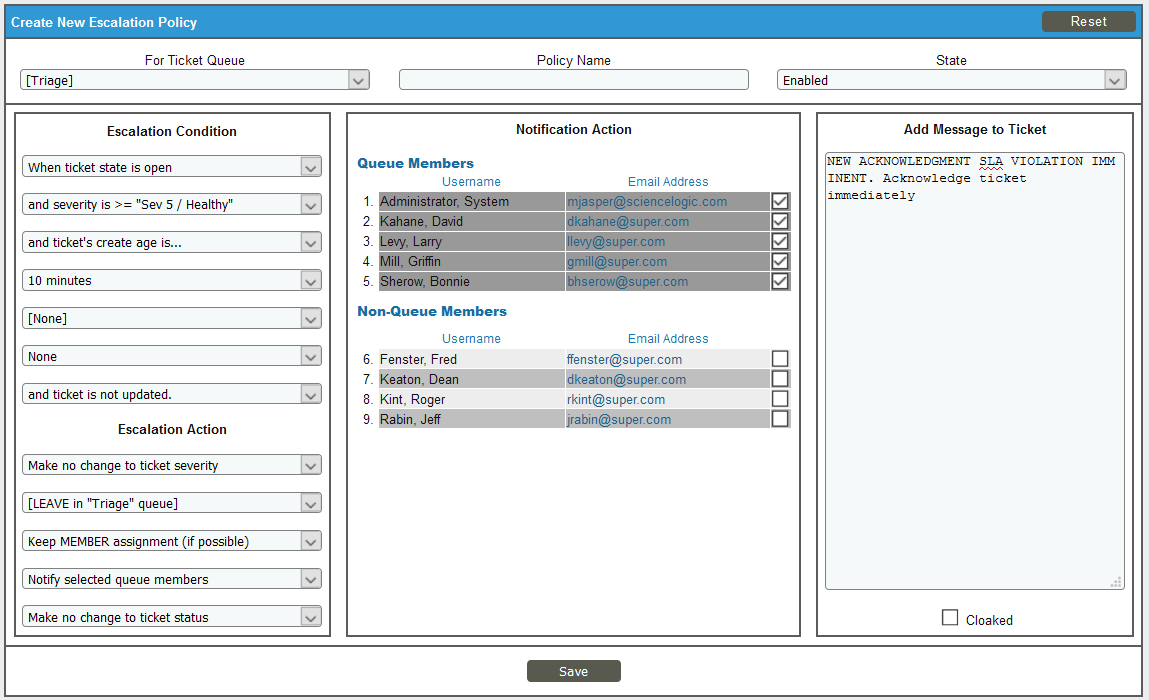Click the message text area resize grip
The height and width of the screenshot is (700, 1149).
click(x=1116, y=582)
